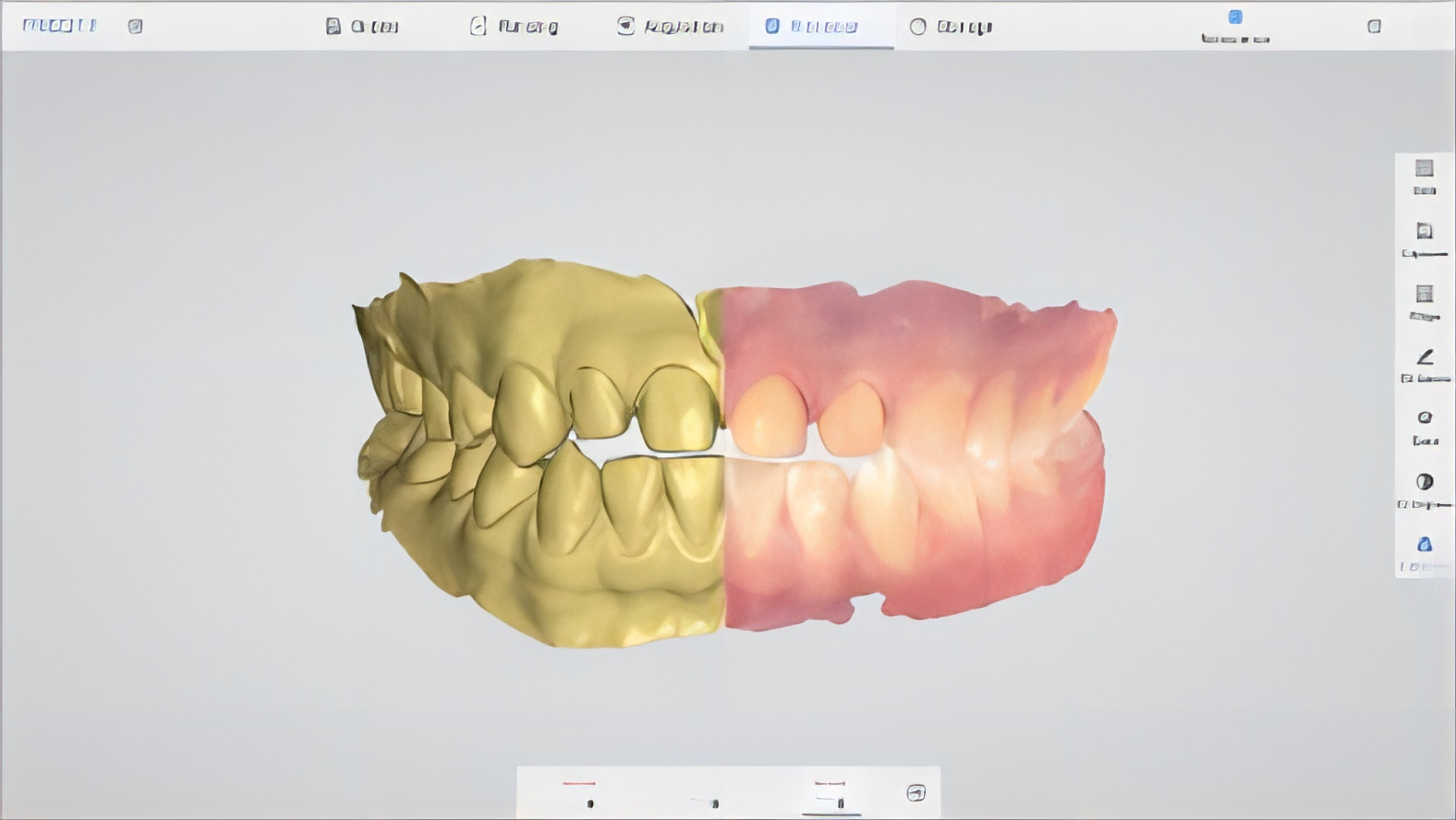The width and height of the screenshot is (1456, 820).
Task: Open the third workflow tab in top bar
Action: pos(670,27)
